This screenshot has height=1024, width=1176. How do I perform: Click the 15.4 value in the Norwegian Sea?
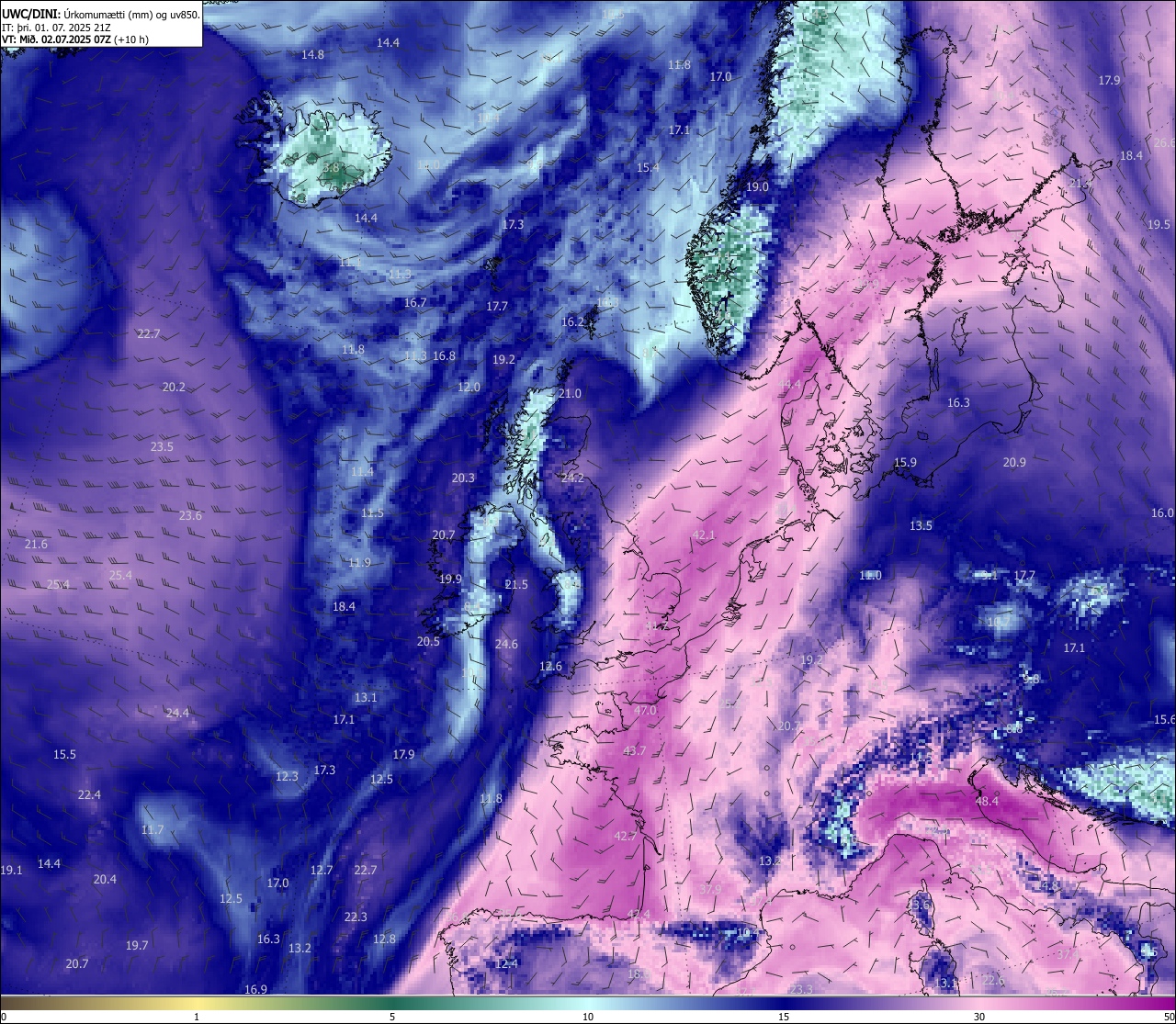[648, 168]
